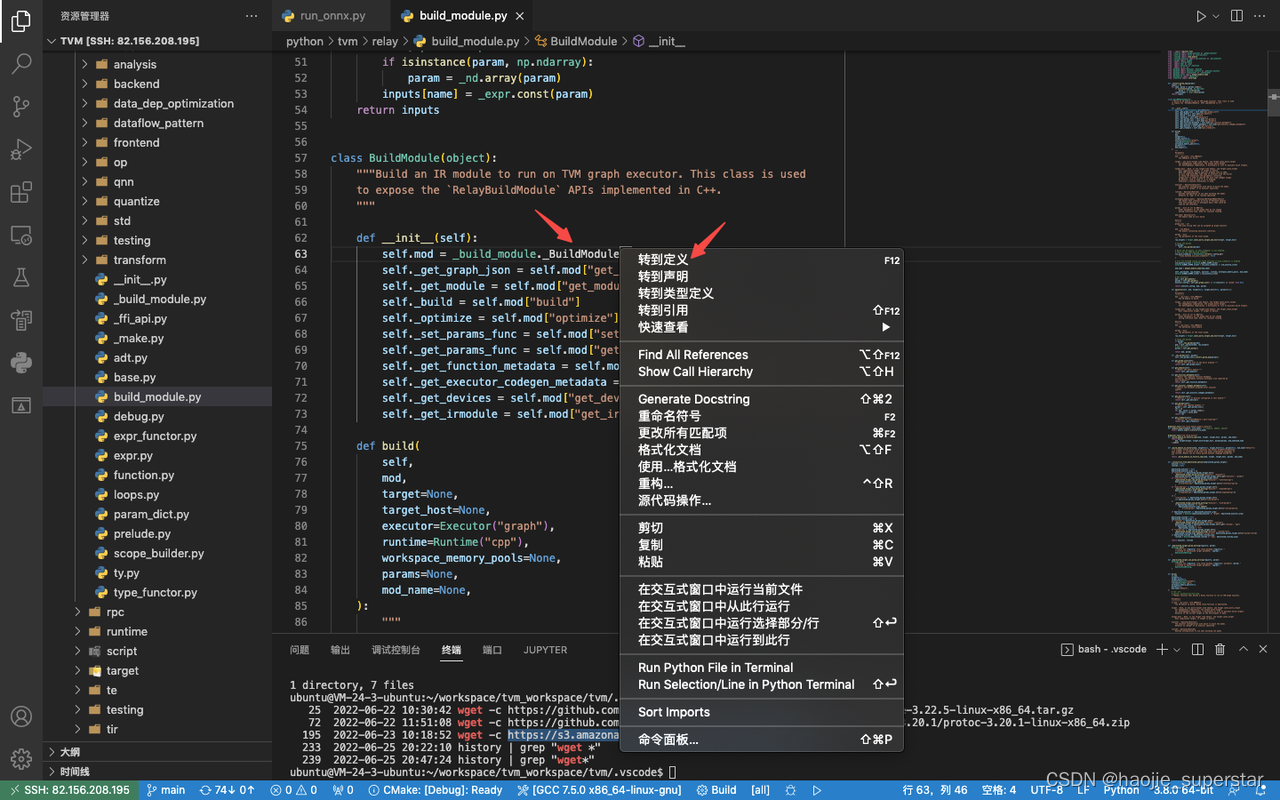Choose 格式化文档 in context menu
The height and width of the screenshot is (800, 1280).
pos(762,450)
